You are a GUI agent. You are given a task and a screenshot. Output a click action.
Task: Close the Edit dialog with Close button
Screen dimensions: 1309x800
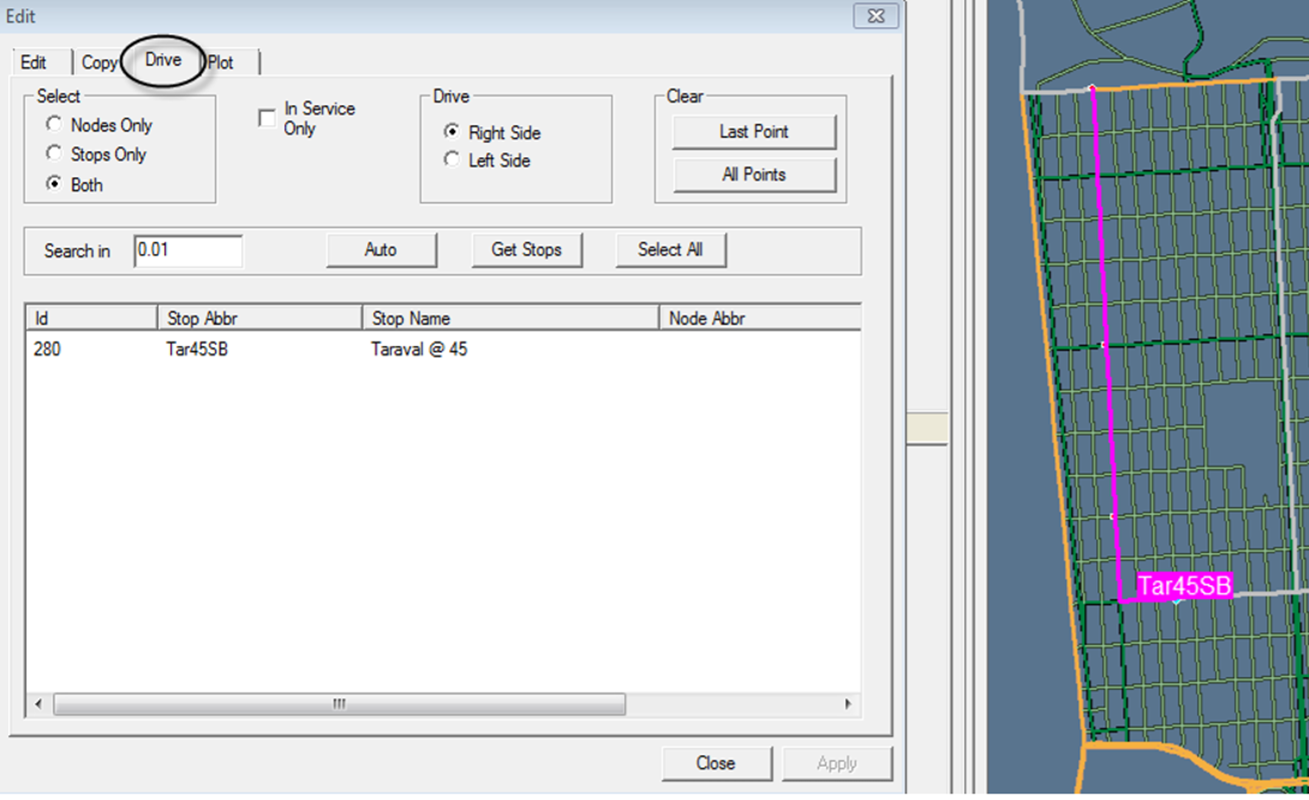pos(716,763)
